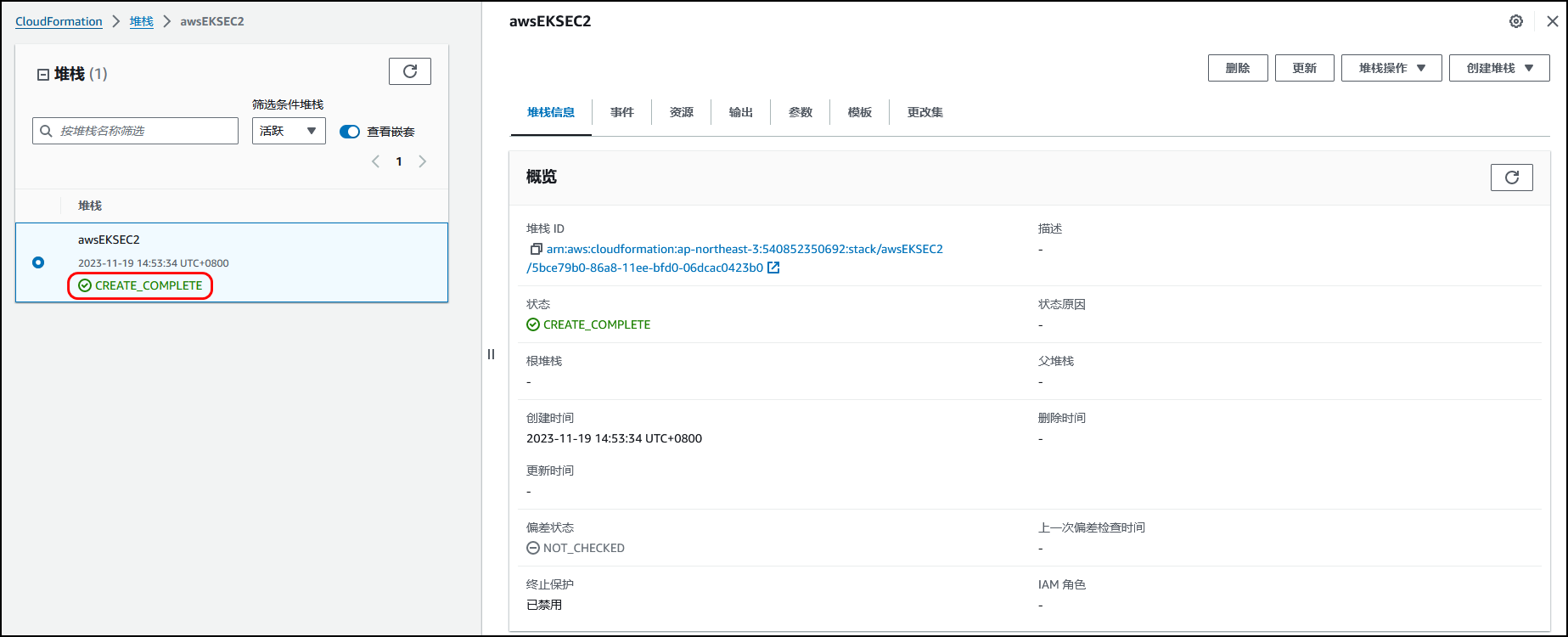The height and width of the screenshot is (637, 1568).
Task: Copy the stack ID ARN
Action: point(536,249)
